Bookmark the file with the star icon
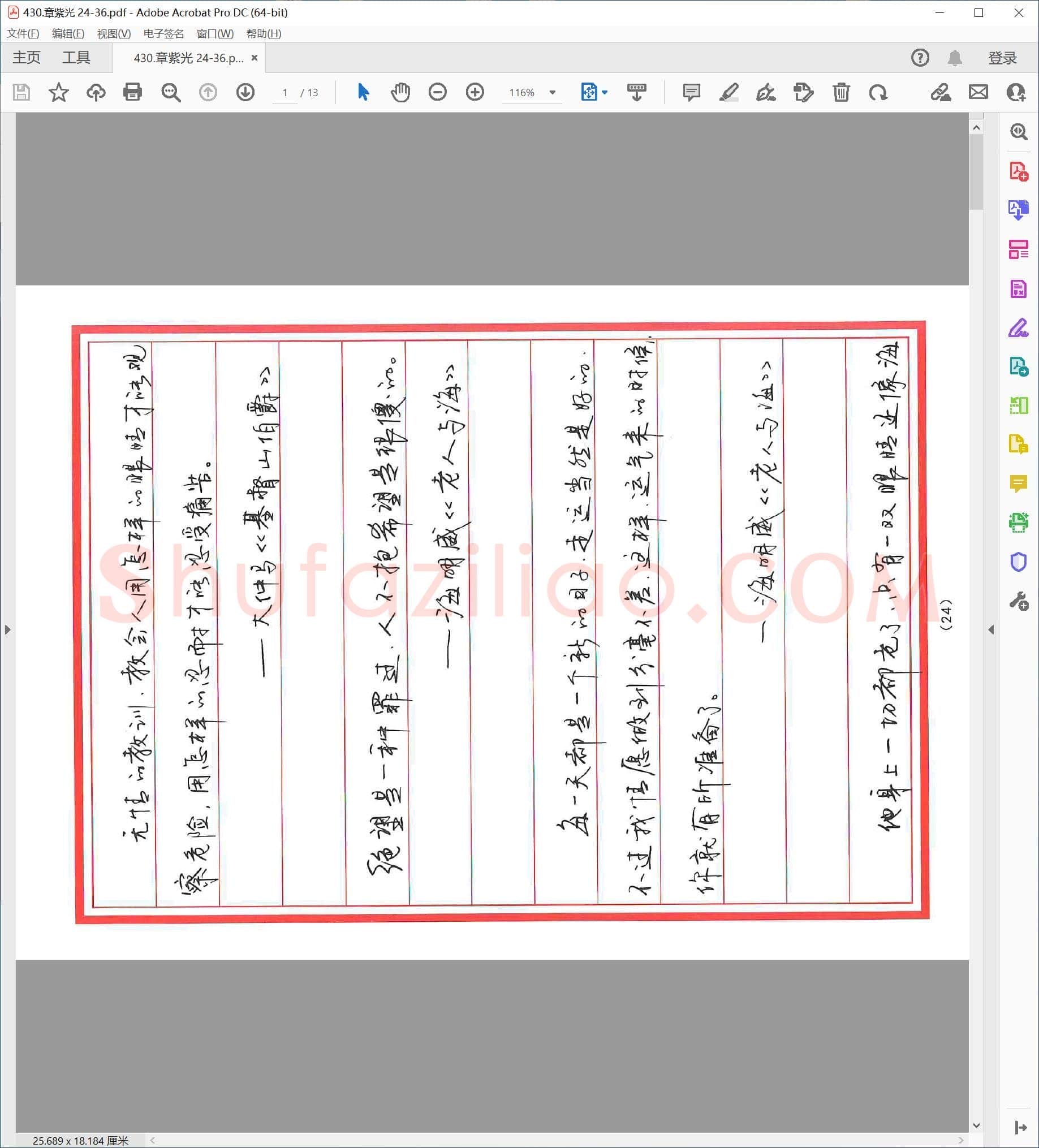 pos(58,92)
